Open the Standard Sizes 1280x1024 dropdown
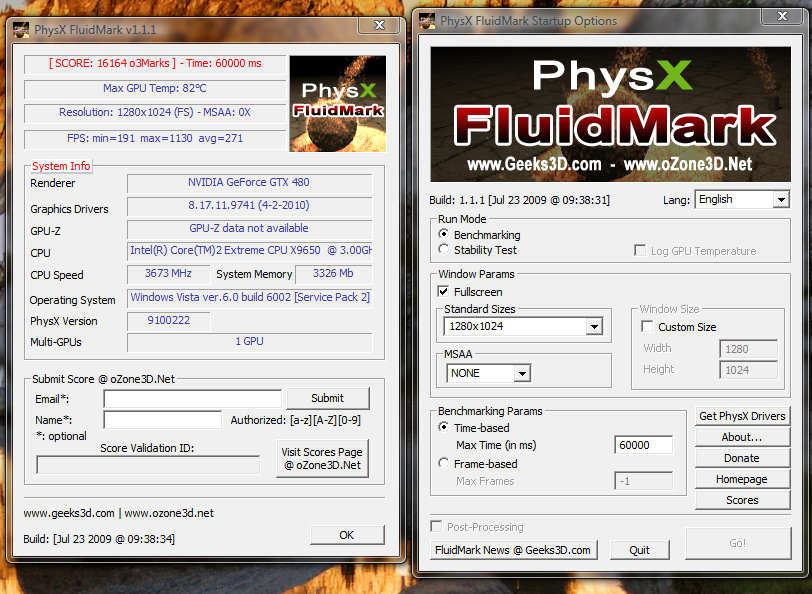The image size is (812, 594). 523,326
